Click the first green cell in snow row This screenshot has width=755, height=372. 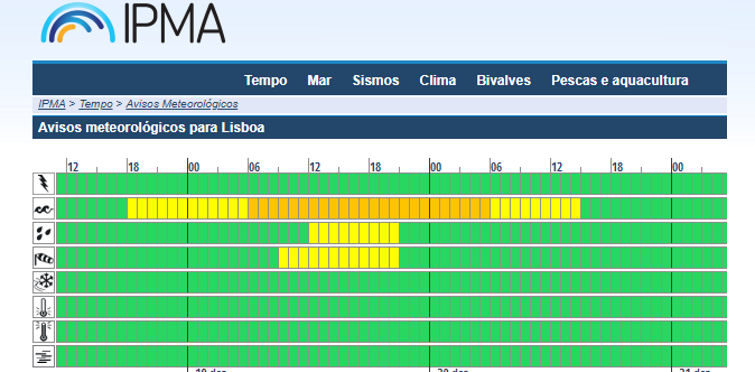point(61,282)
